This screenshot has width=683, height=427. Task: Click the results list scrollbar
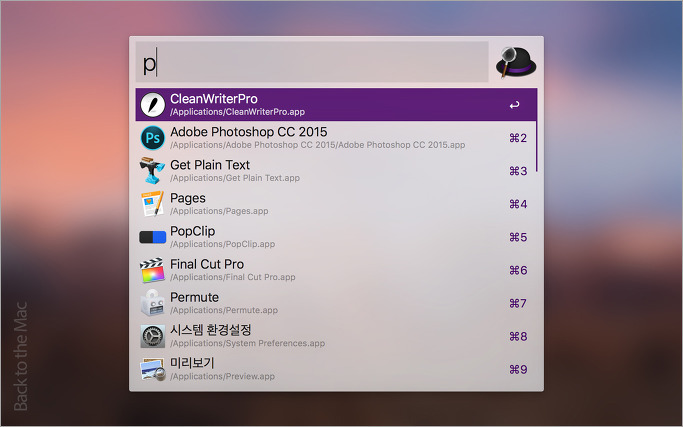click(x=537, y=130)
